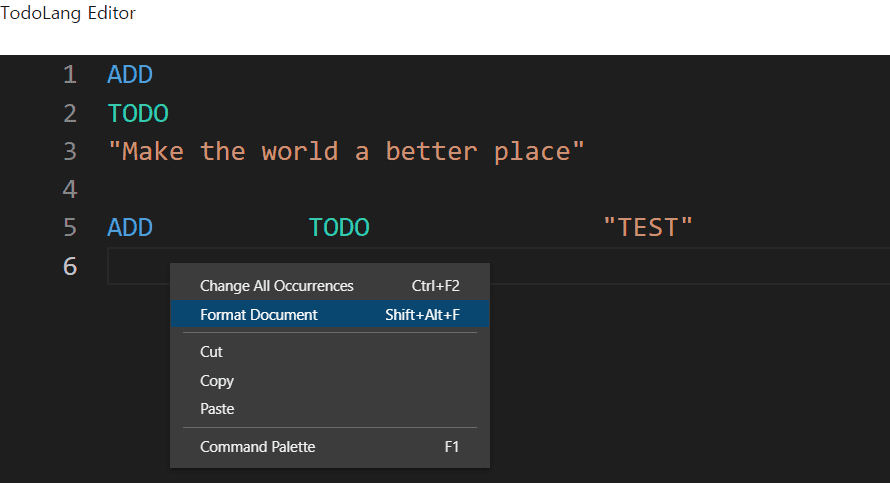Click line number 1 in the gutter
Image resolution: width=890 pixels, height=483 pixels.
click(x=70, y=75)
